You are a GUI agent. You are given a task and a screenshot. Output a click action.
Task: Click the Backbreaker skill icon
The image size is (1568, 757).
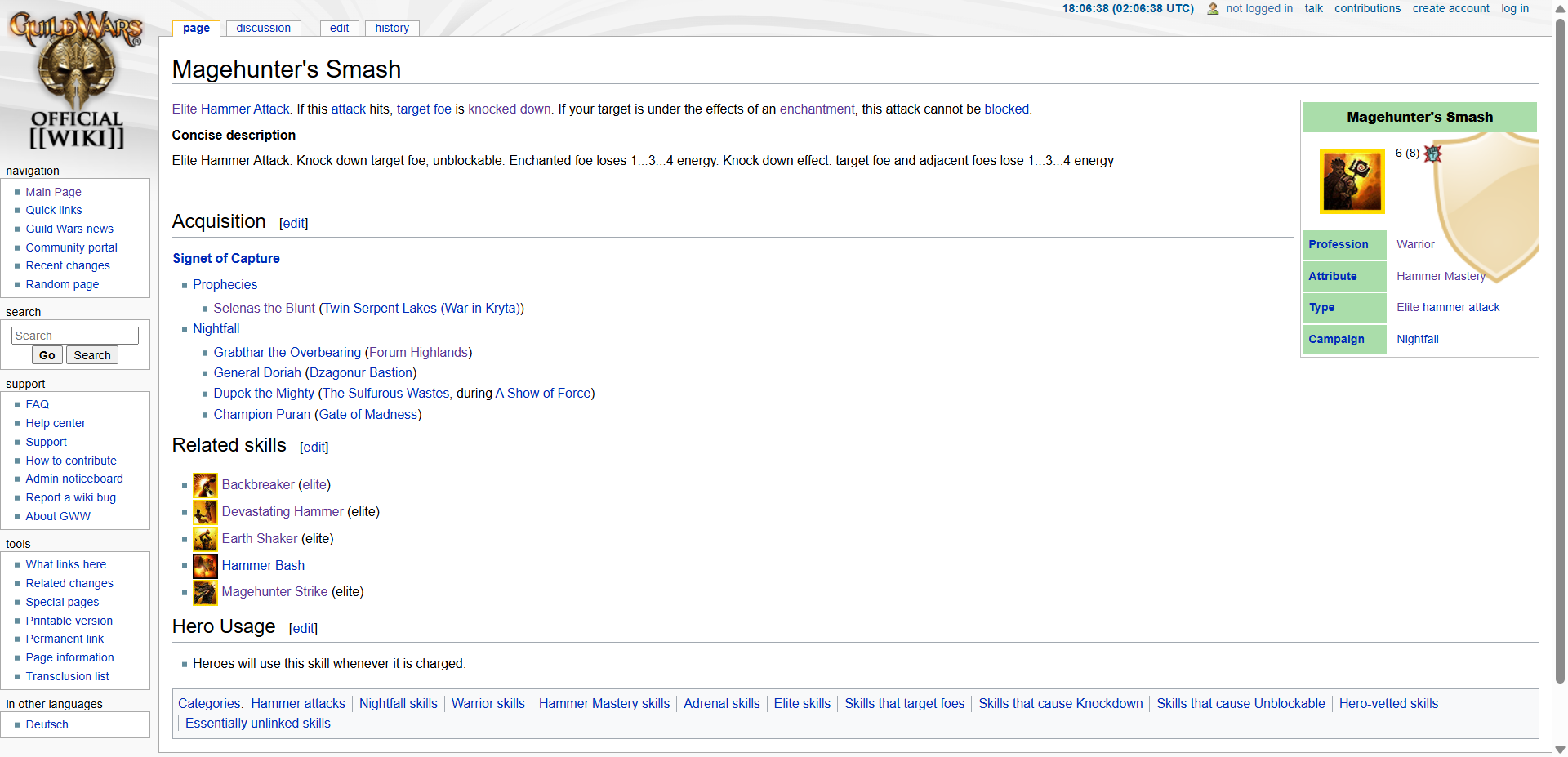coord(205,485)
